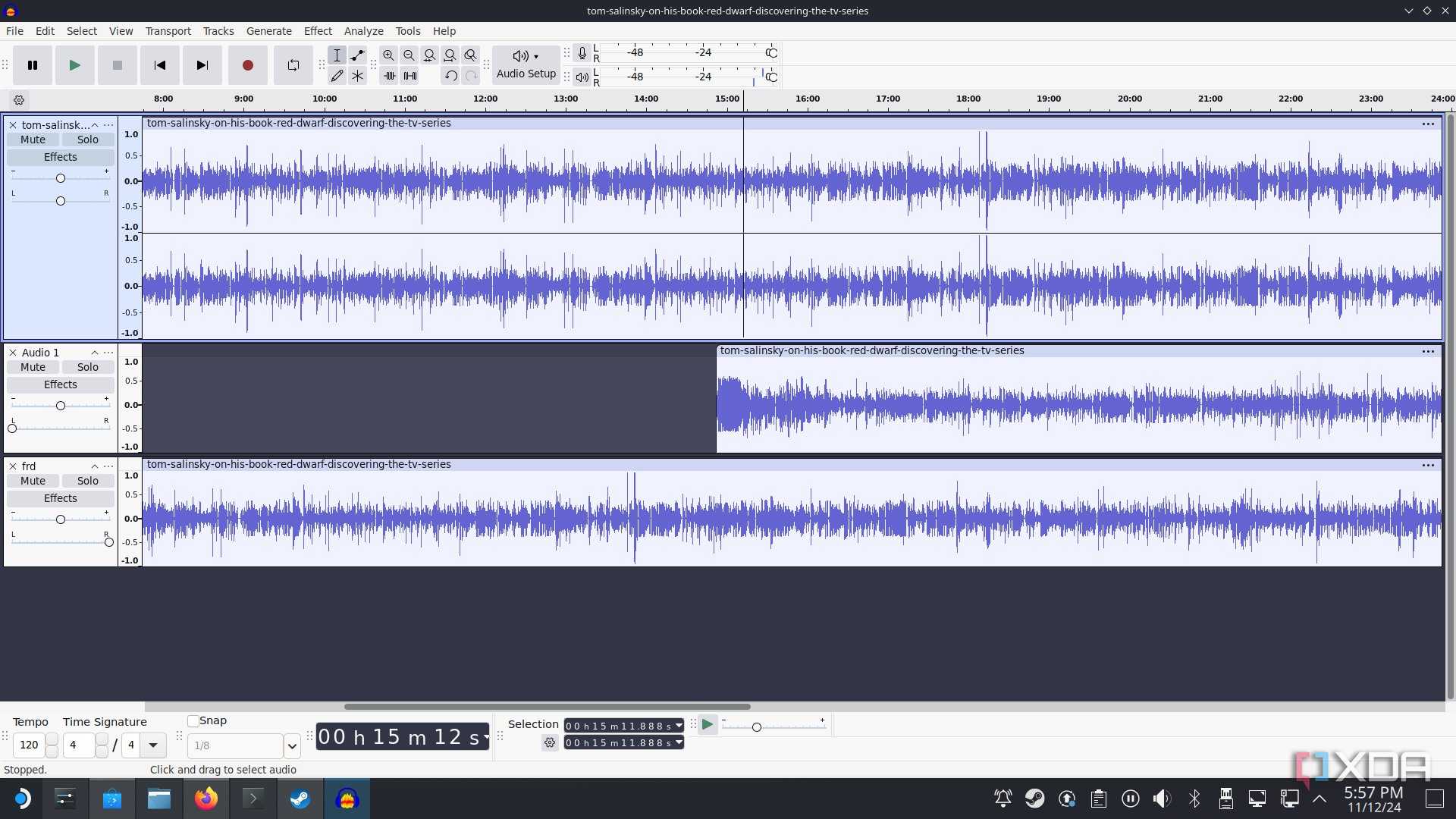Click the playback meter speaker icon

pyautogui.click(x=582, y=77)
